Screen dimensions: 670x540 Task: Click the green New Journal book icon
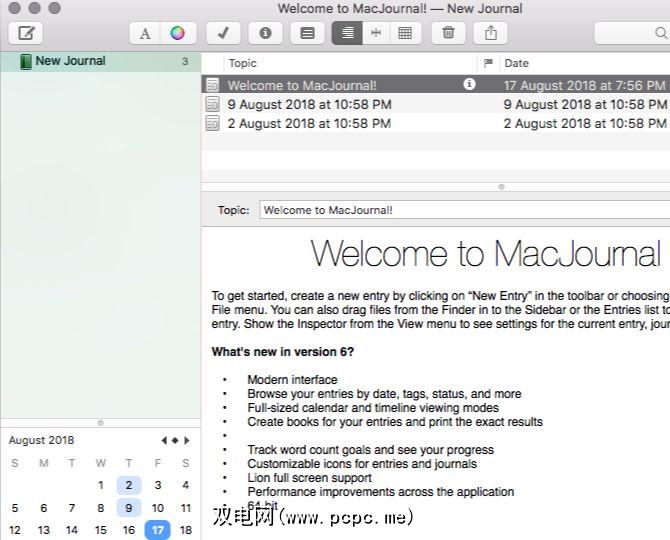pyautogui.click(x=26, y=62)
